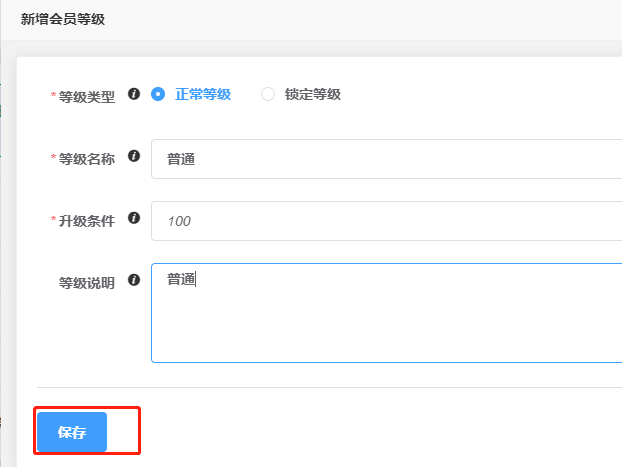The image size is (622, 467).
Task: Open the info tooltip icon for 升级条件
Action: [x=134, y=218]
